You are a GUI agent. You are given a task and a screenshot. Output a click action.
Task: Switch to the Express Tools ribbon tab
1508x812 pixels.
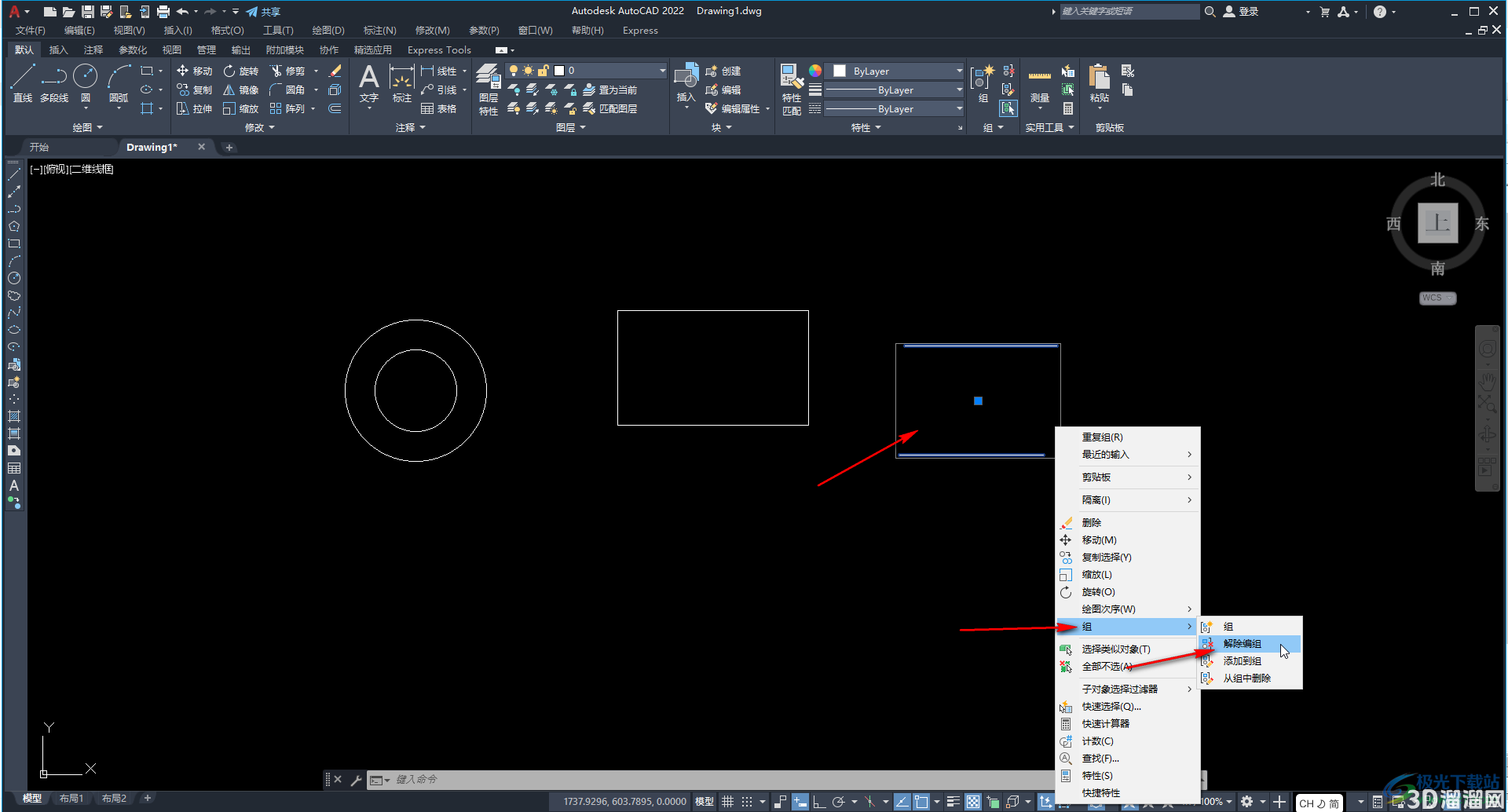439,49
